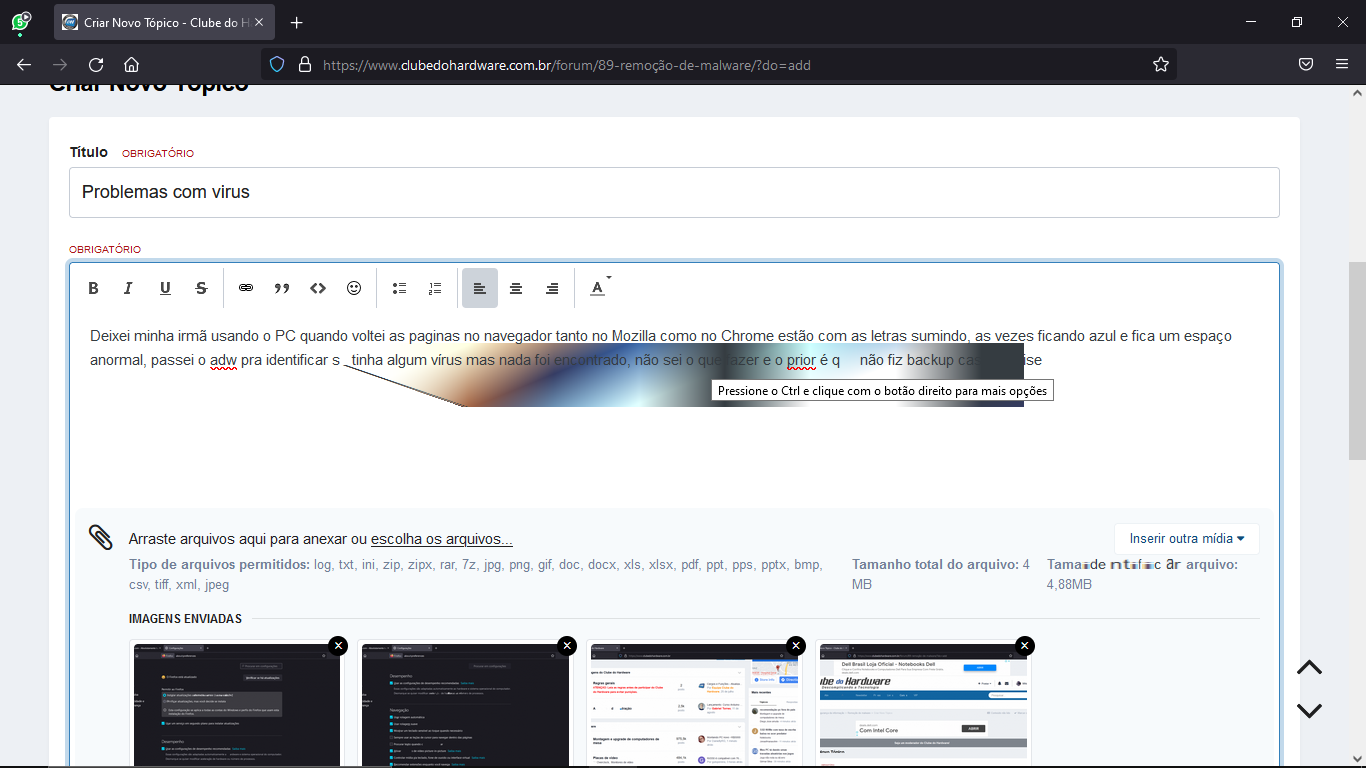Screen dimensions: 1366x768
Task: Show site tracking protection shield info
Action: click(278, 64)
